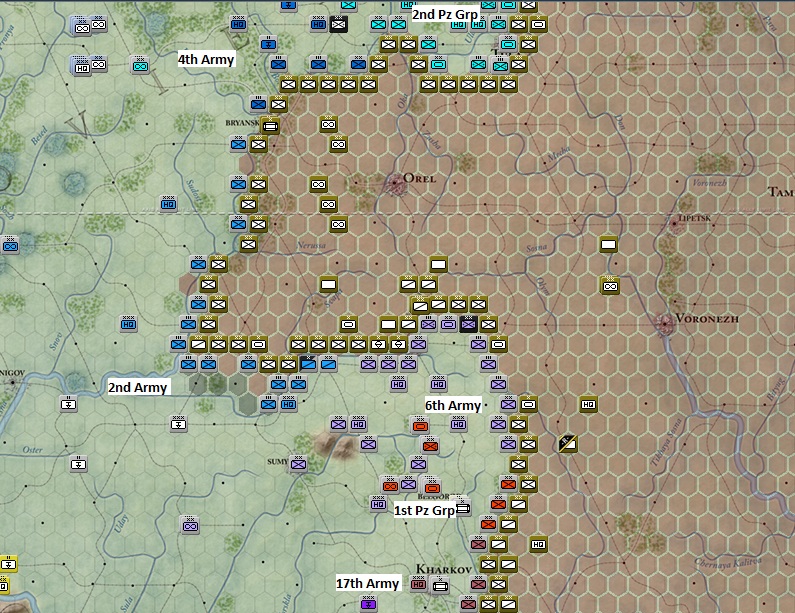Click the Sosna river label north of Olym

(x=536, y=248)
